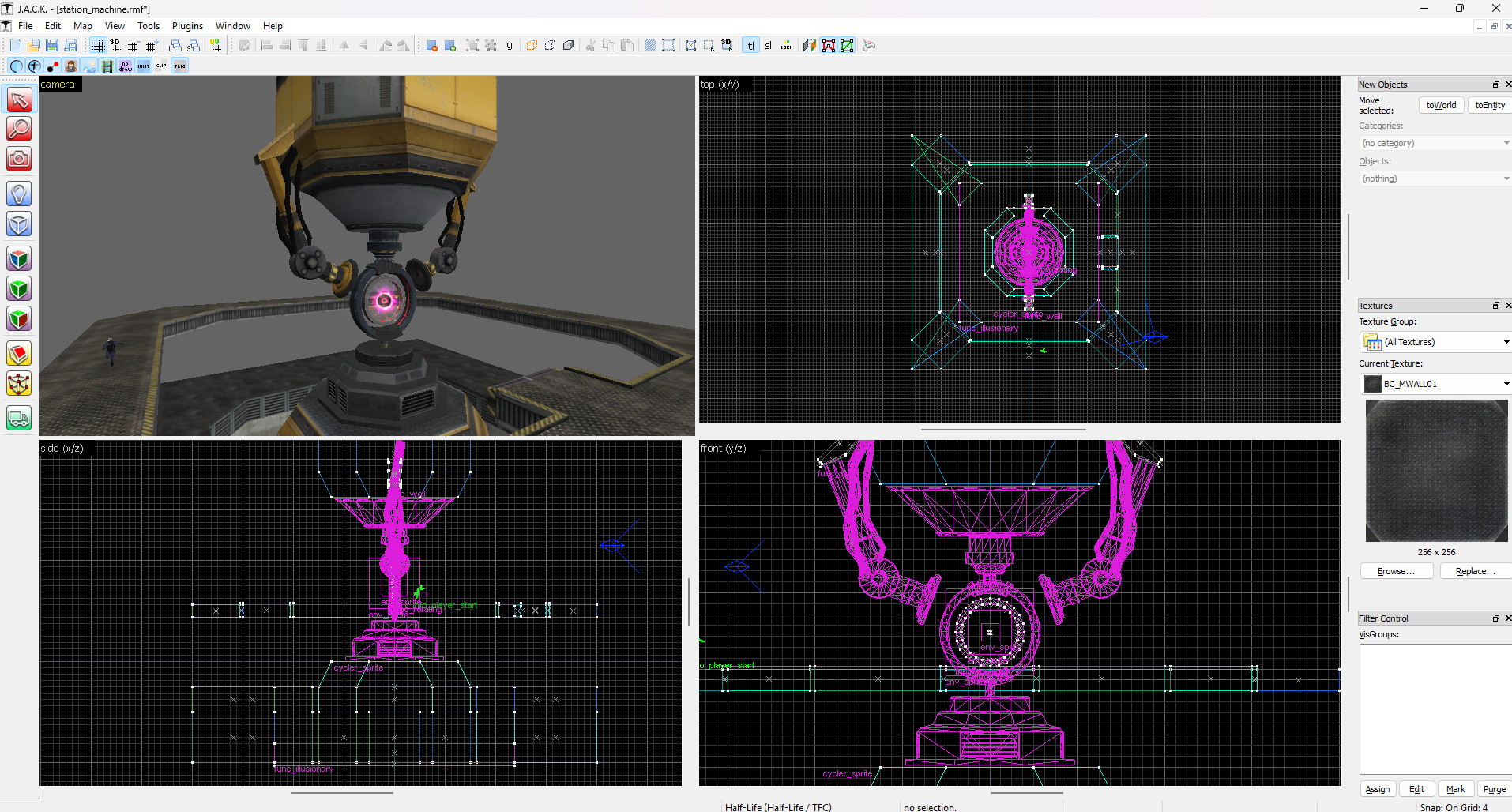Click the Smaller Grid toolbar icon
This screenshot has height=812, width=1512.
pos(132,46)
